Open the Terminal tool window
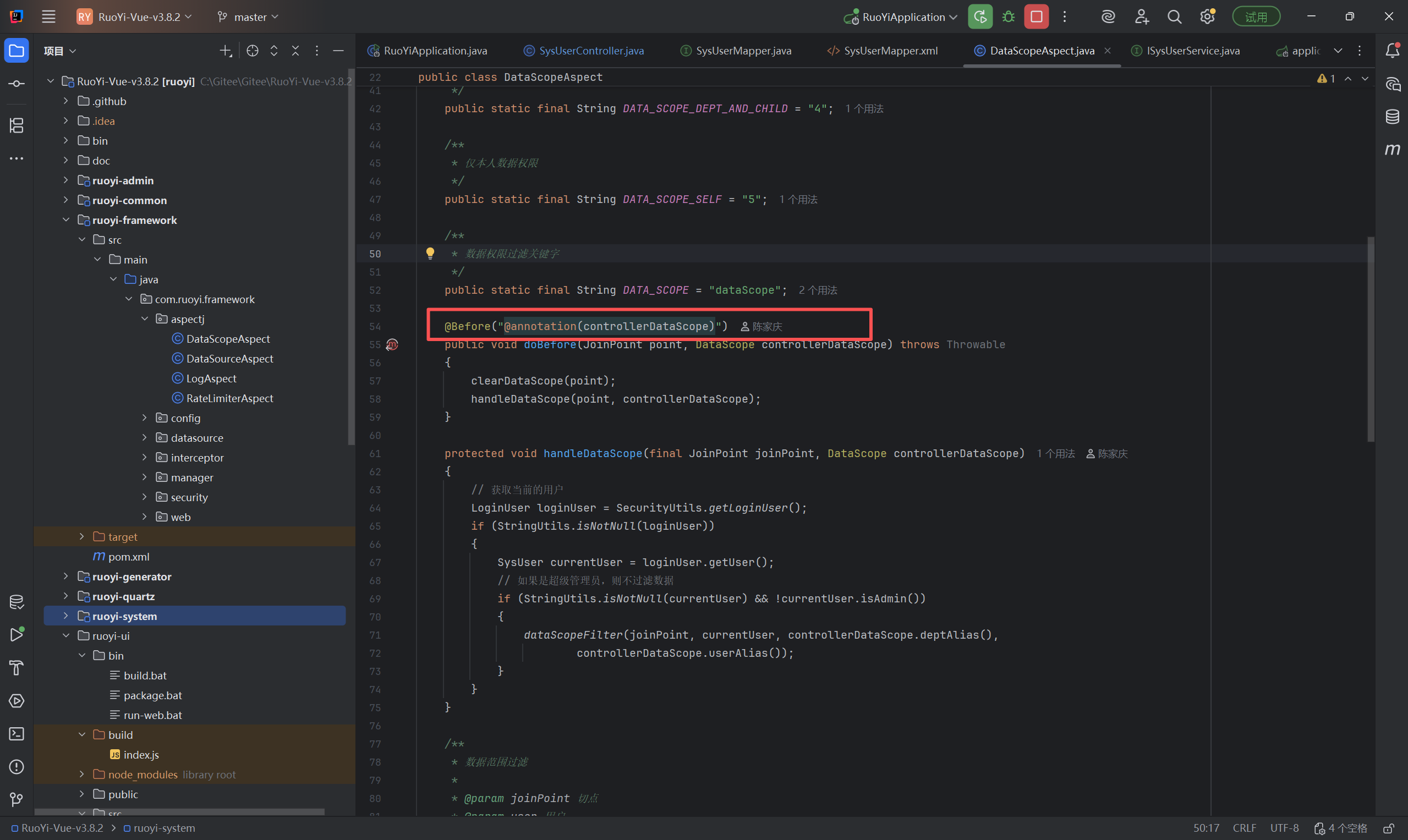Viewport: 1408px width, 840px height. (x=17, y=734)
